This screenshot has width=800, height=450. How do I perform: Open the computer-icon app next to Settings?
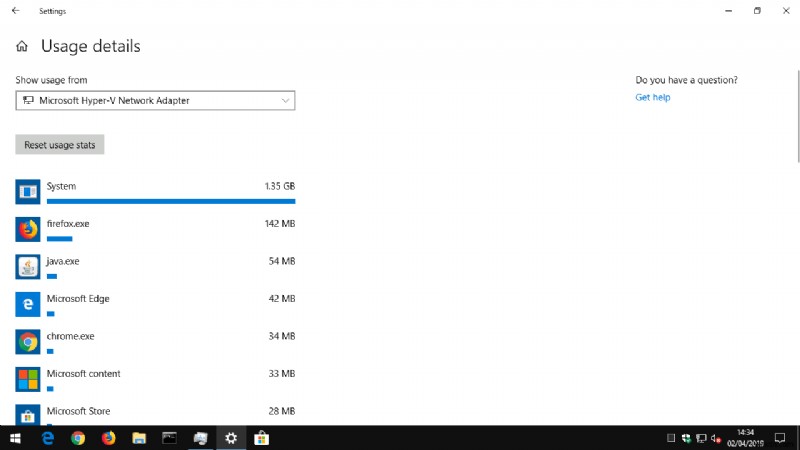pos(201,438)
